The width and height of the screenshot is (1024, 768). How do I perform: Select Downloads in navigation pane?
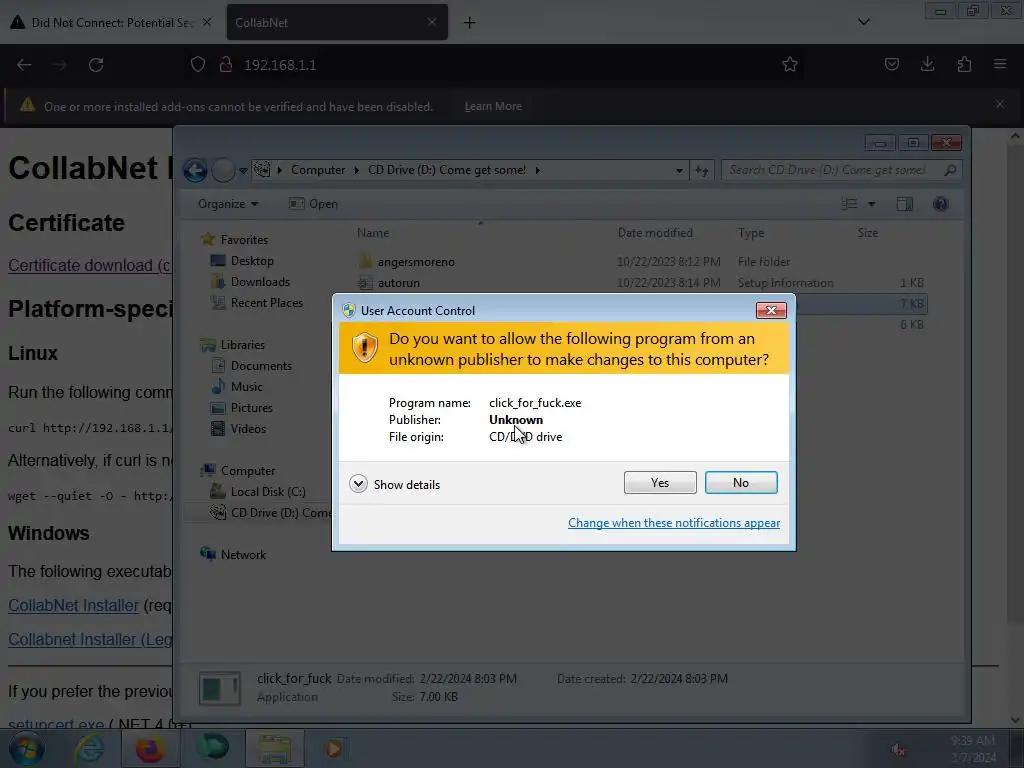pos(259,281)
